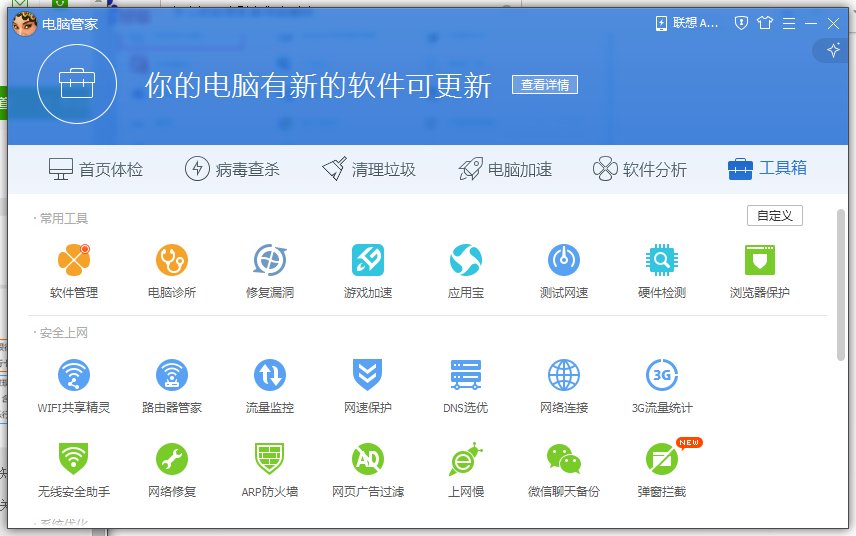Switch to 电脑加速 tab
The width and height of the screenshot is (856, 536).
pos(505,169)
